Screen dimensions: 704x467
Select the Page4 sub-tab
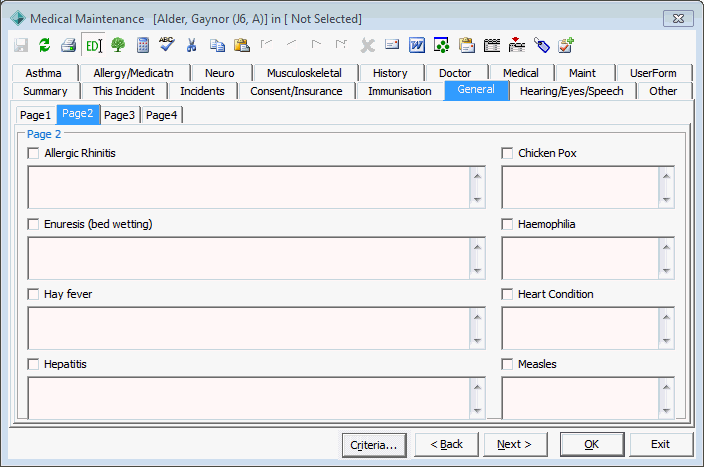pyautogui.click(x=162, y=115)
